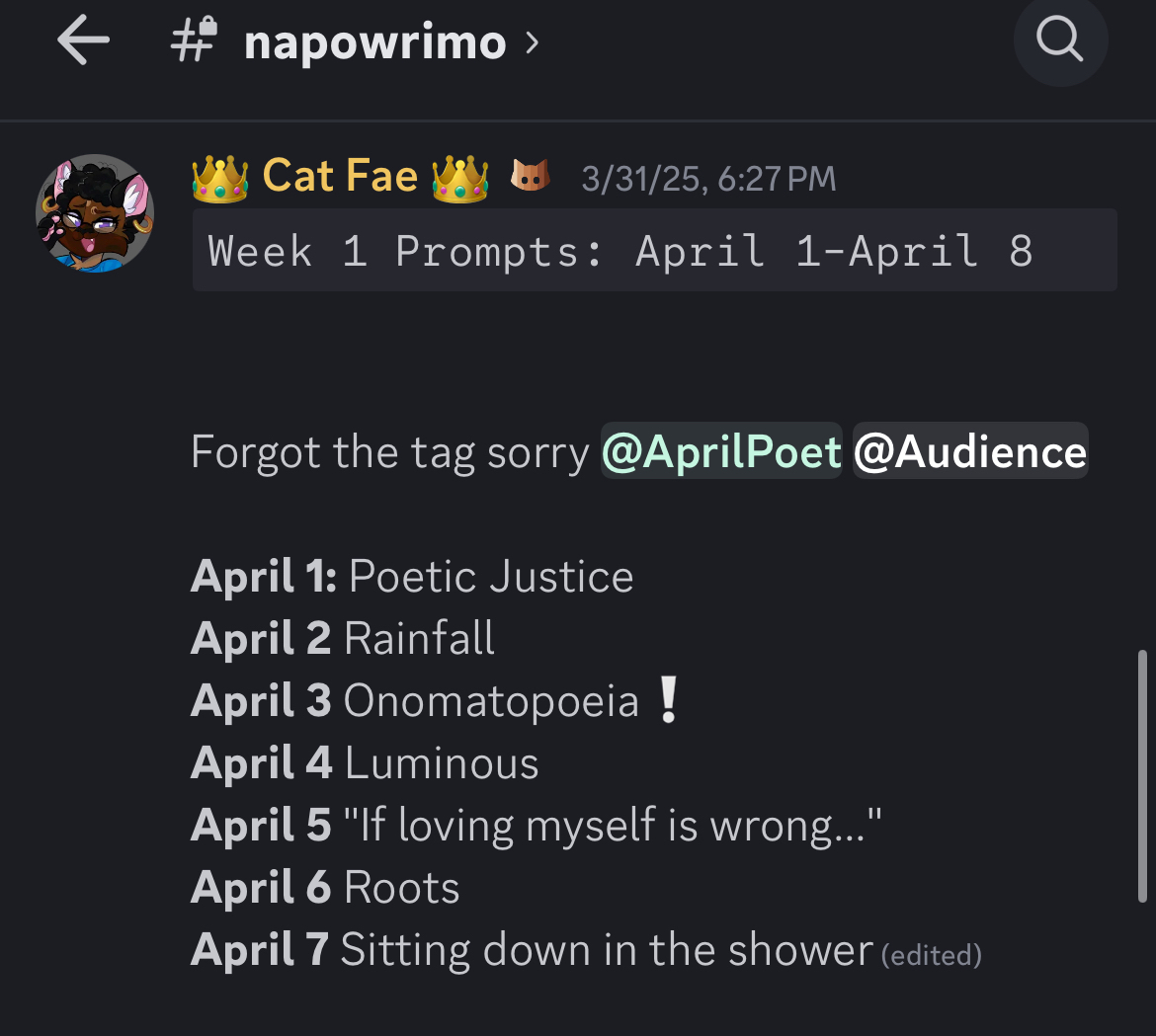
Task: Open Cat Fae's profile avatar
Action: [95, 213]
